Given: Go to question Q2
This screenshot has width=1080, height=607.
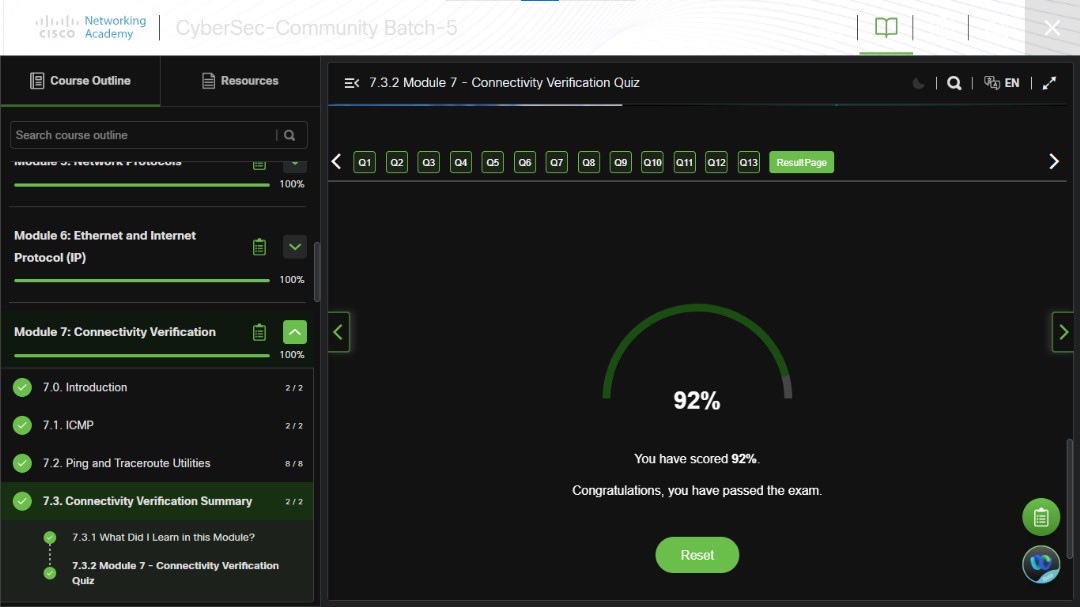Looking at the screenshot, I should (x=397, y=163).
